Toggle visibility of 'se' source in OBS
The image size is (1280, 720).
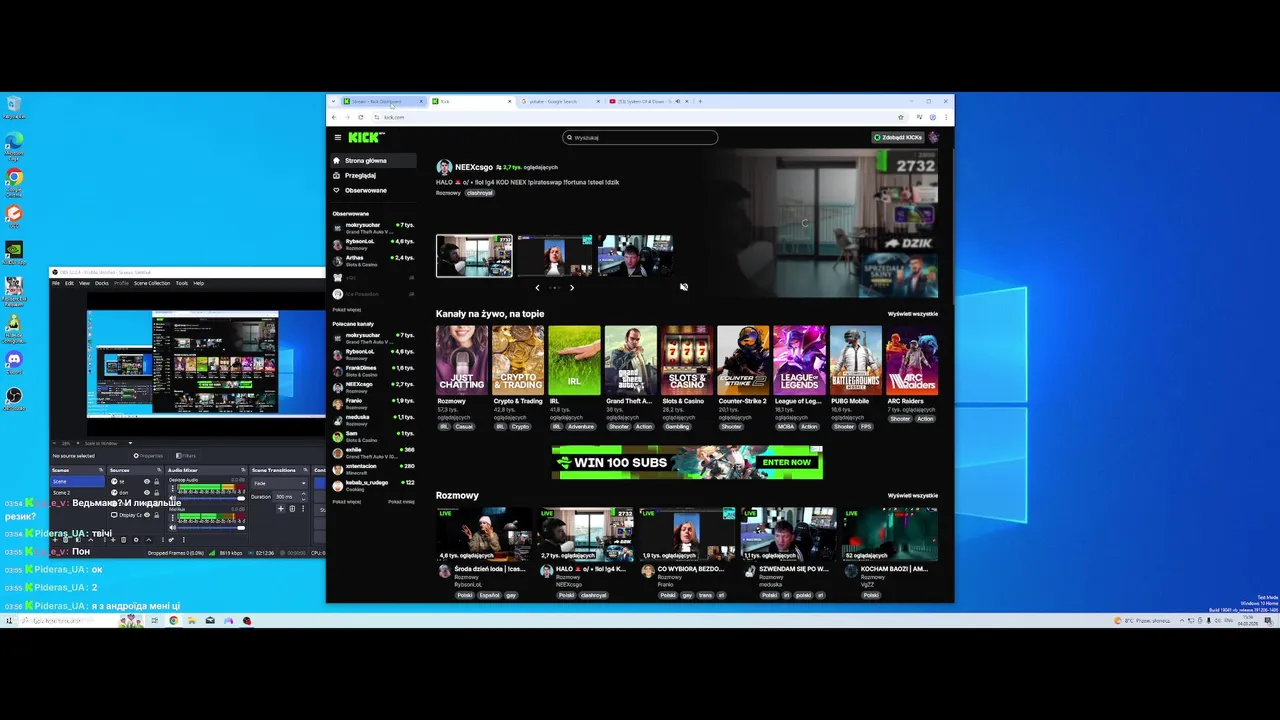[x=147, y=481]
